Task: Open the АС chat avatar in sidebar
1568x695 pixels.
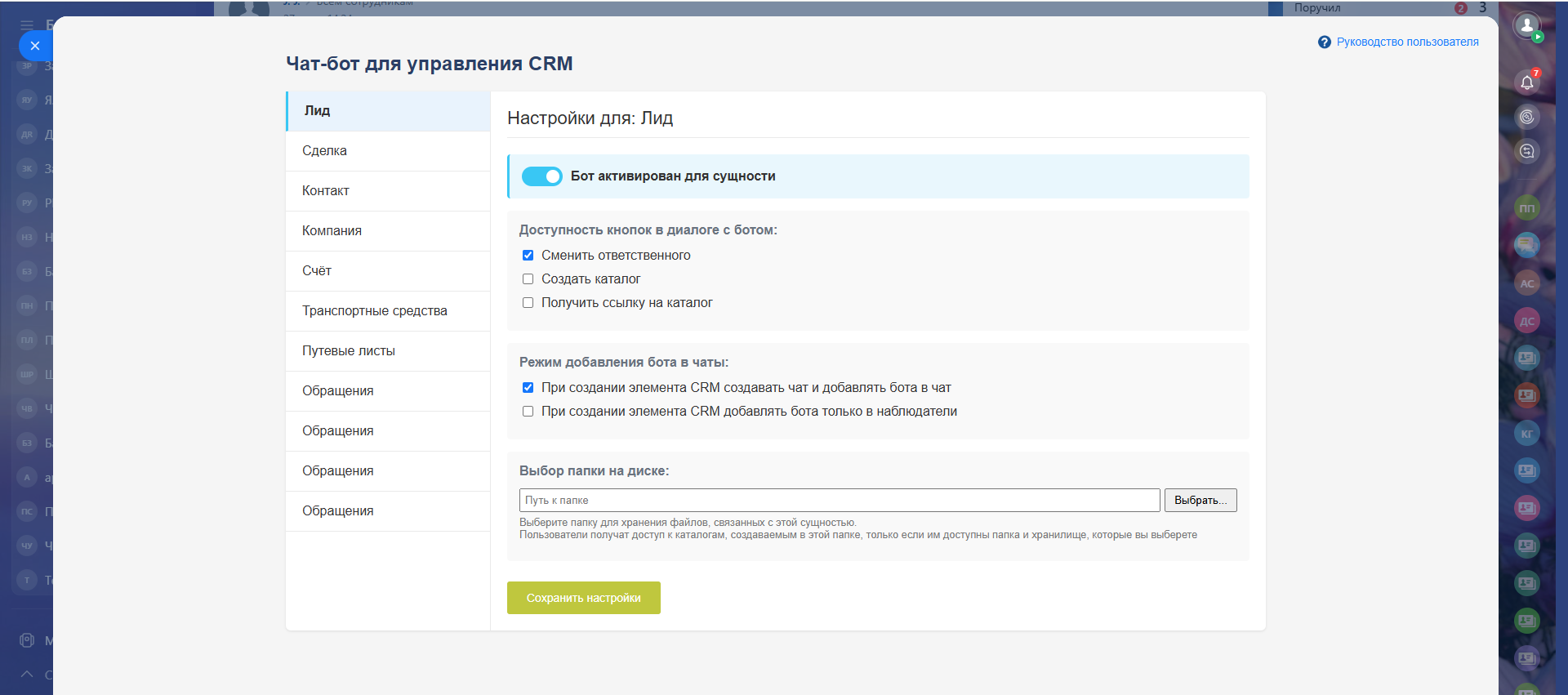Action: click(x=1526, y=283)
